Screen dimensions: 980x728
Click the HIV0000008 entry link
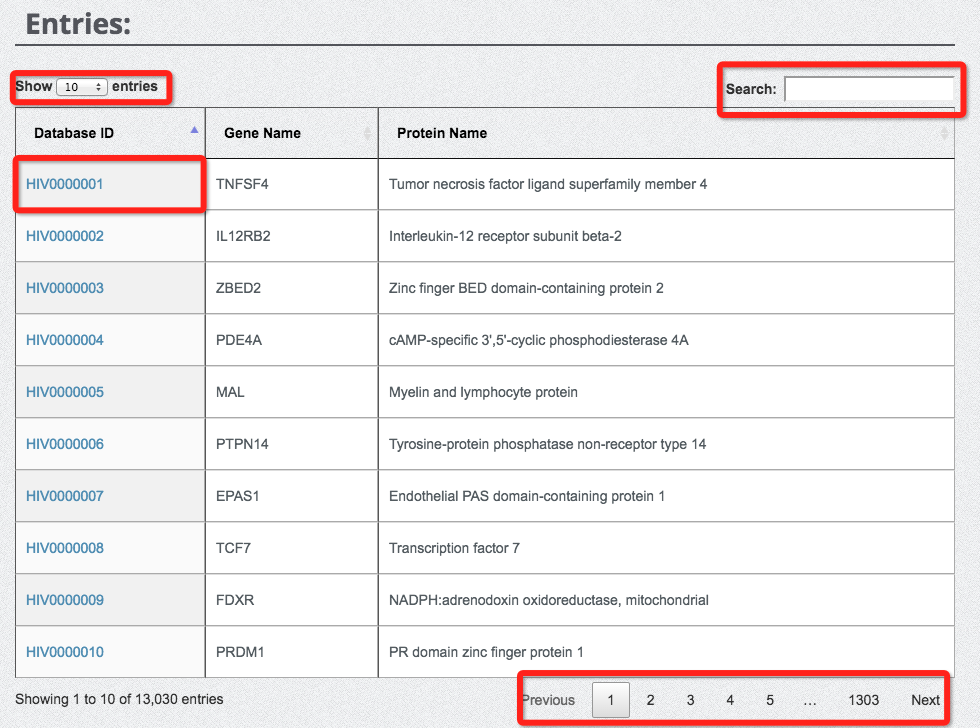pos(65,548)
